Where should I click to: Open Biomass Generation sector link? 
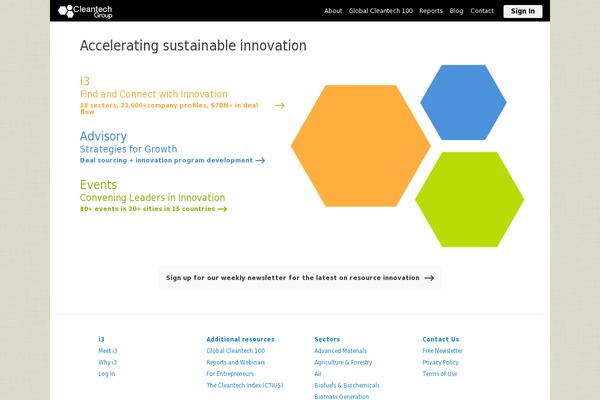point(342,397)
